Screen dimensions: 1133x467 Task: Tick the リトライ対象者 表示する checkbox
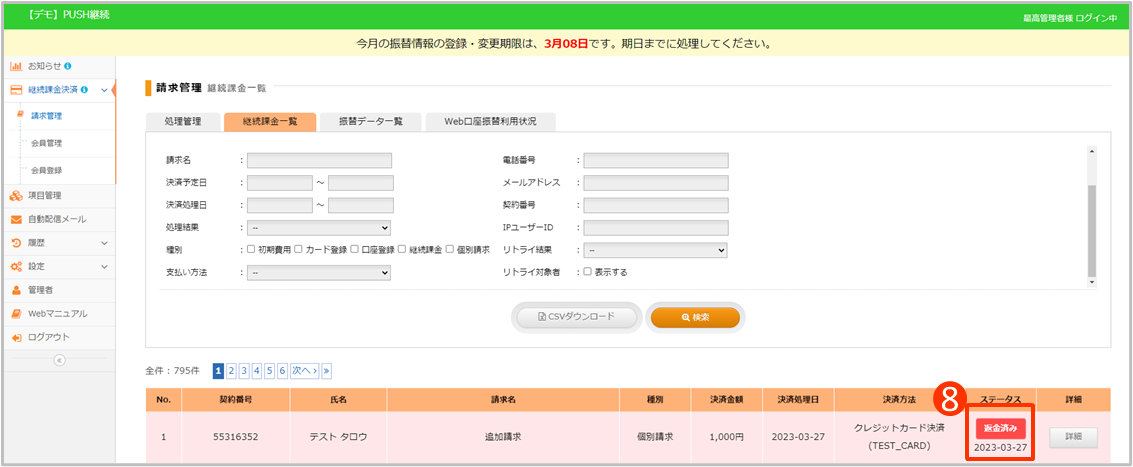[588, 272]
